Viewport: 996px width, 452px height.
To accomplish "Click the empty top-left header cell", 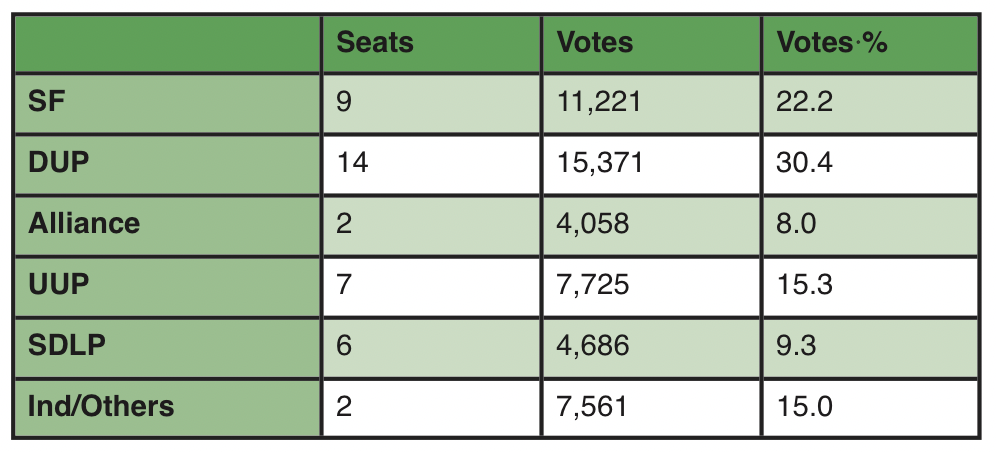I will point(168,42).
